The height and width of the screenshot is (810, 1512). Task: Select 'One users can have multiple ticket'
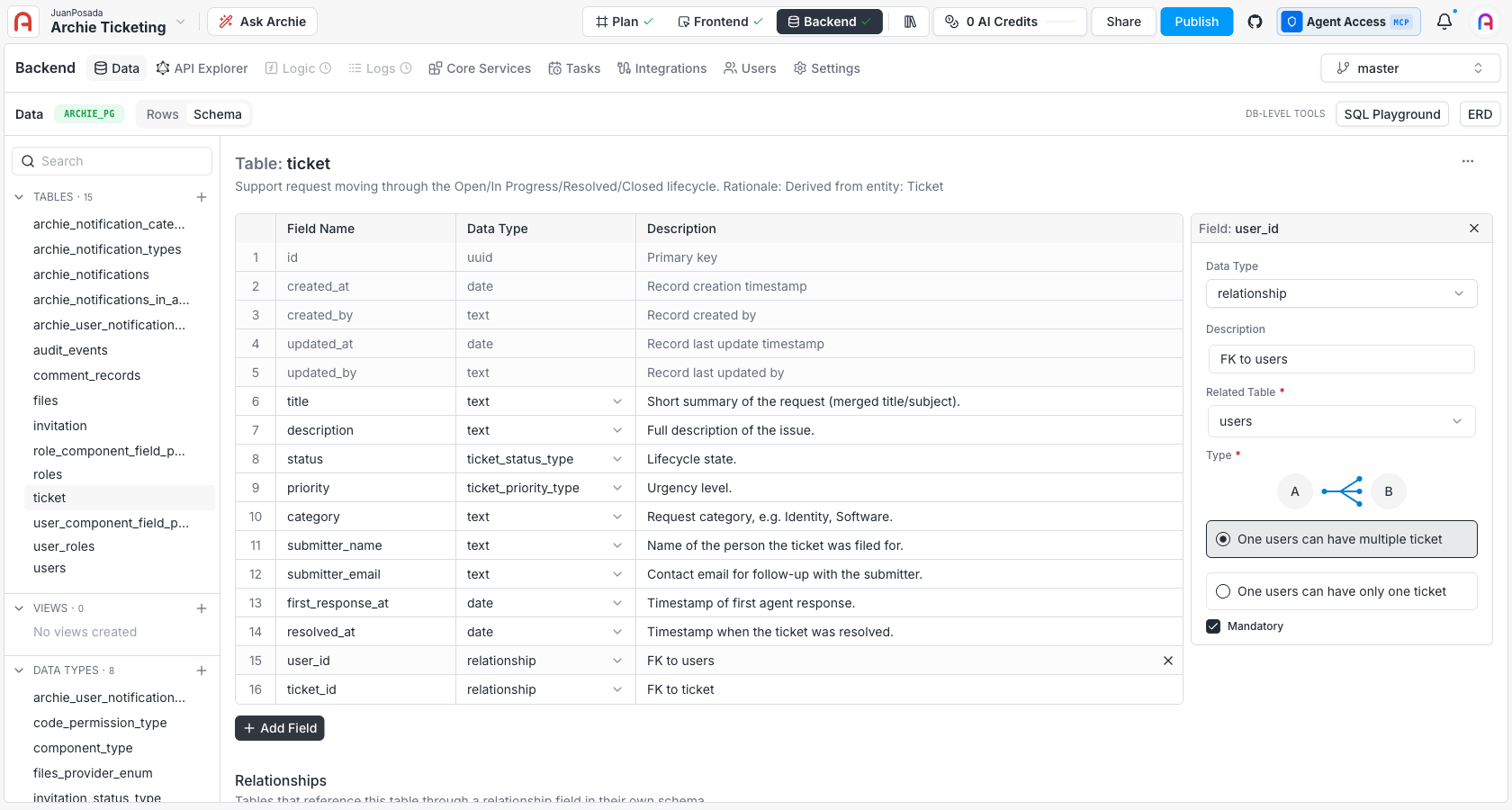(1342, 539)
